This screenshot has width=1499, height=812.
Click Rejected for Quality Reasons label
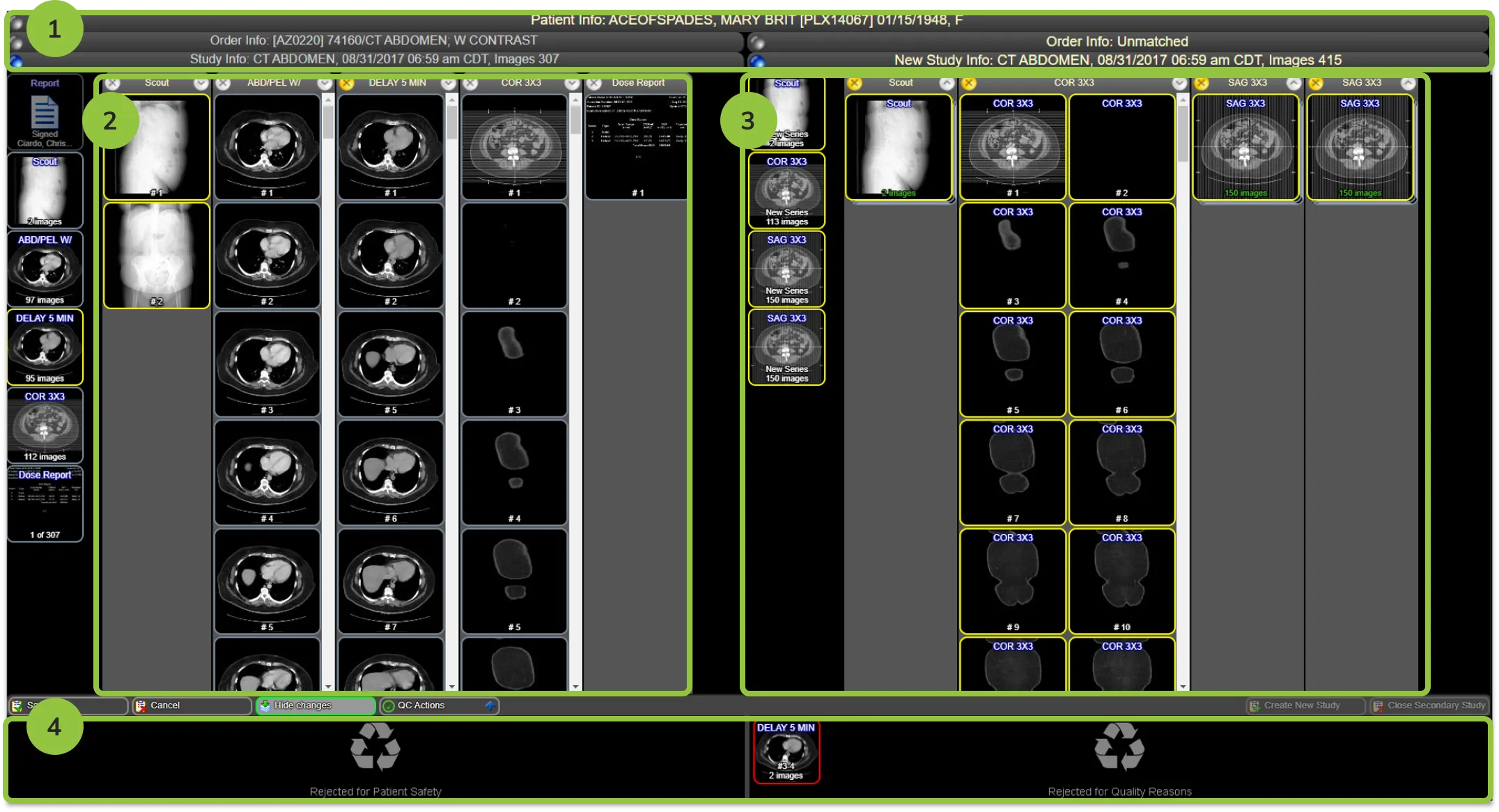pyautogui.click(x=1119, y=792)
